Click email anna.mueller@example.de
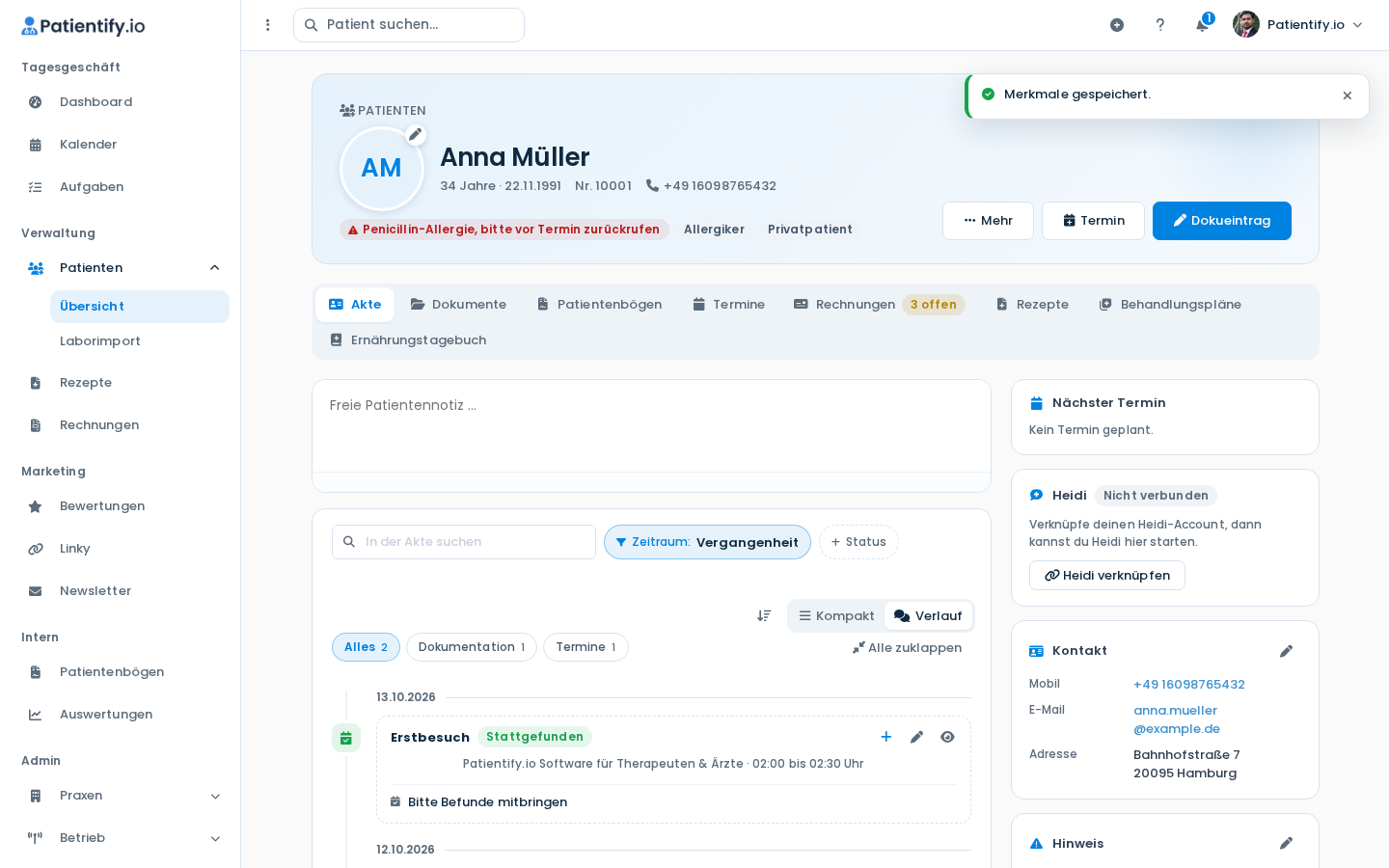The height and width of the screenshot is (868, 1389). tap(1177, 719)
